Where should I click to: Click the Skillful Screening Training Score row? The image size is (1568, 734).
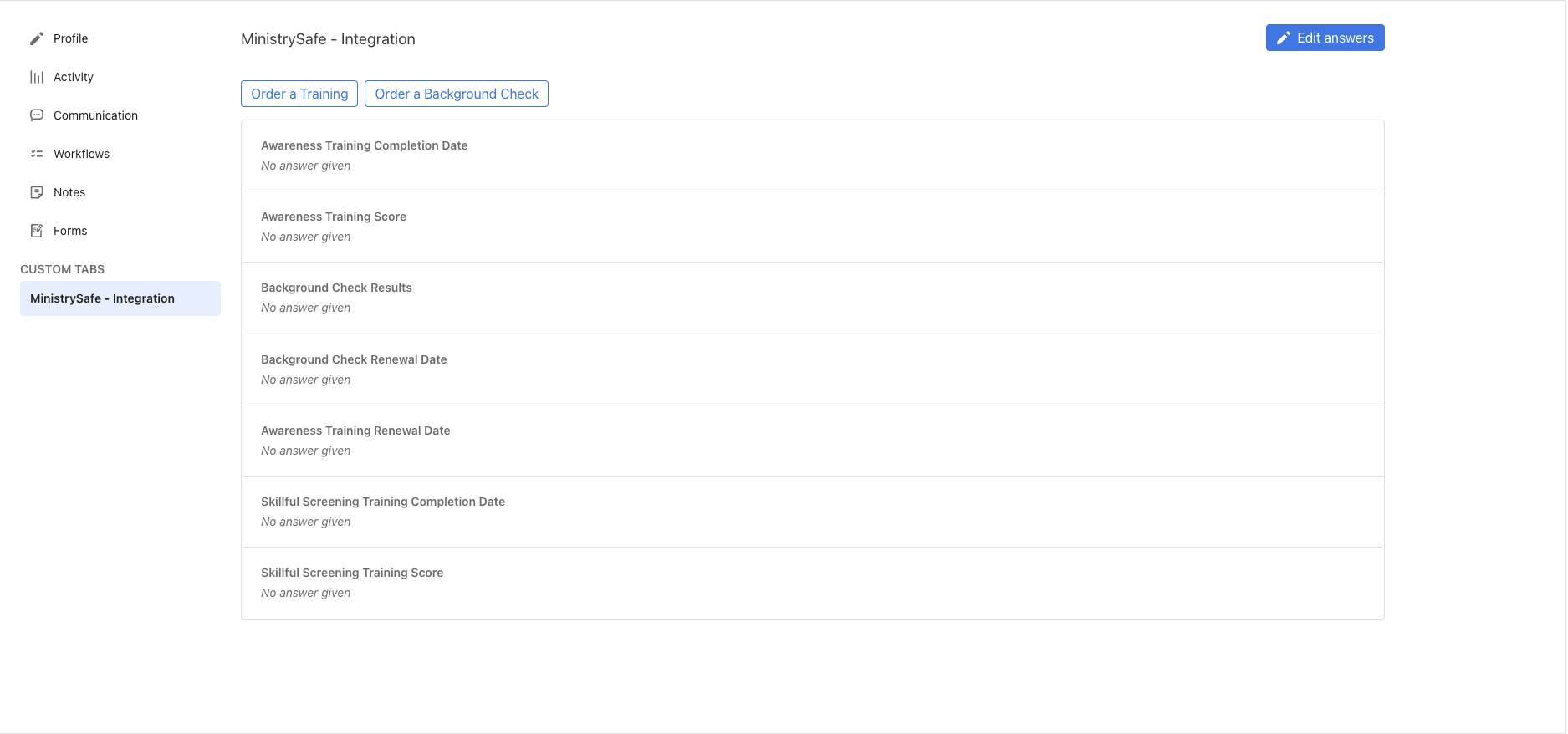click(x=811, y=583)
